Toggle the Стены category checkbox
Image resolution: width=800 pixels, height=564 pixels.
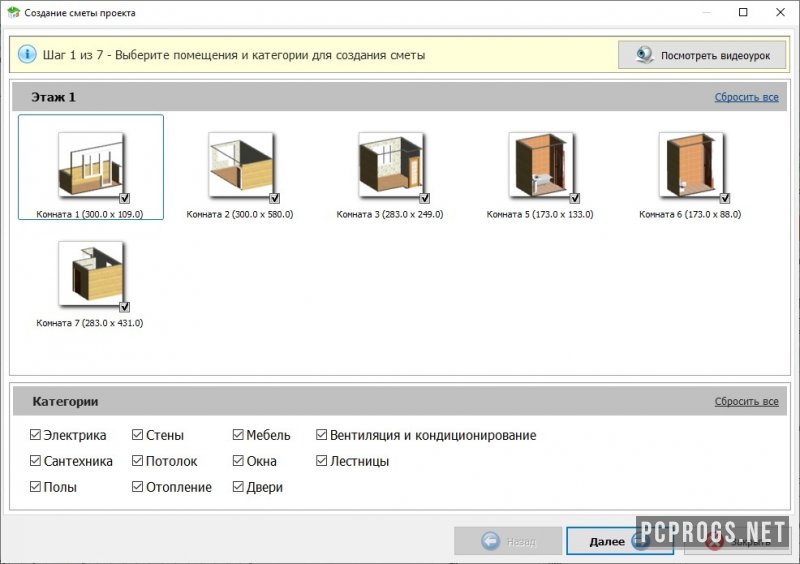[137, 435]
